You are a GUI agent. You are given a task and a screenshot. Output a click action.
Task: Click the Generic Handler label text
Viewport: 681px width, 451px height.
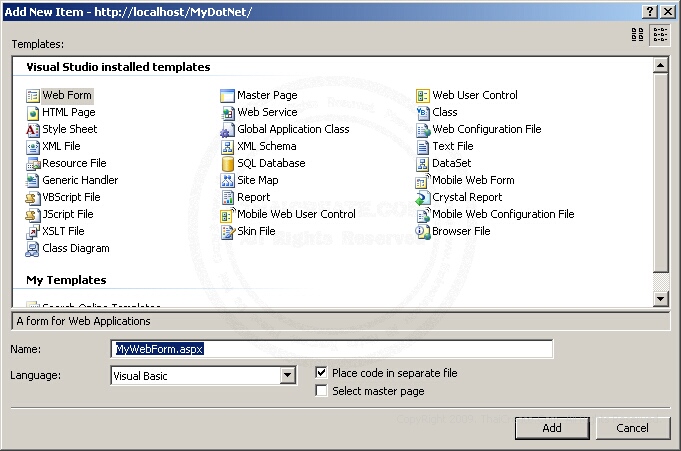(x=80, y=180)
